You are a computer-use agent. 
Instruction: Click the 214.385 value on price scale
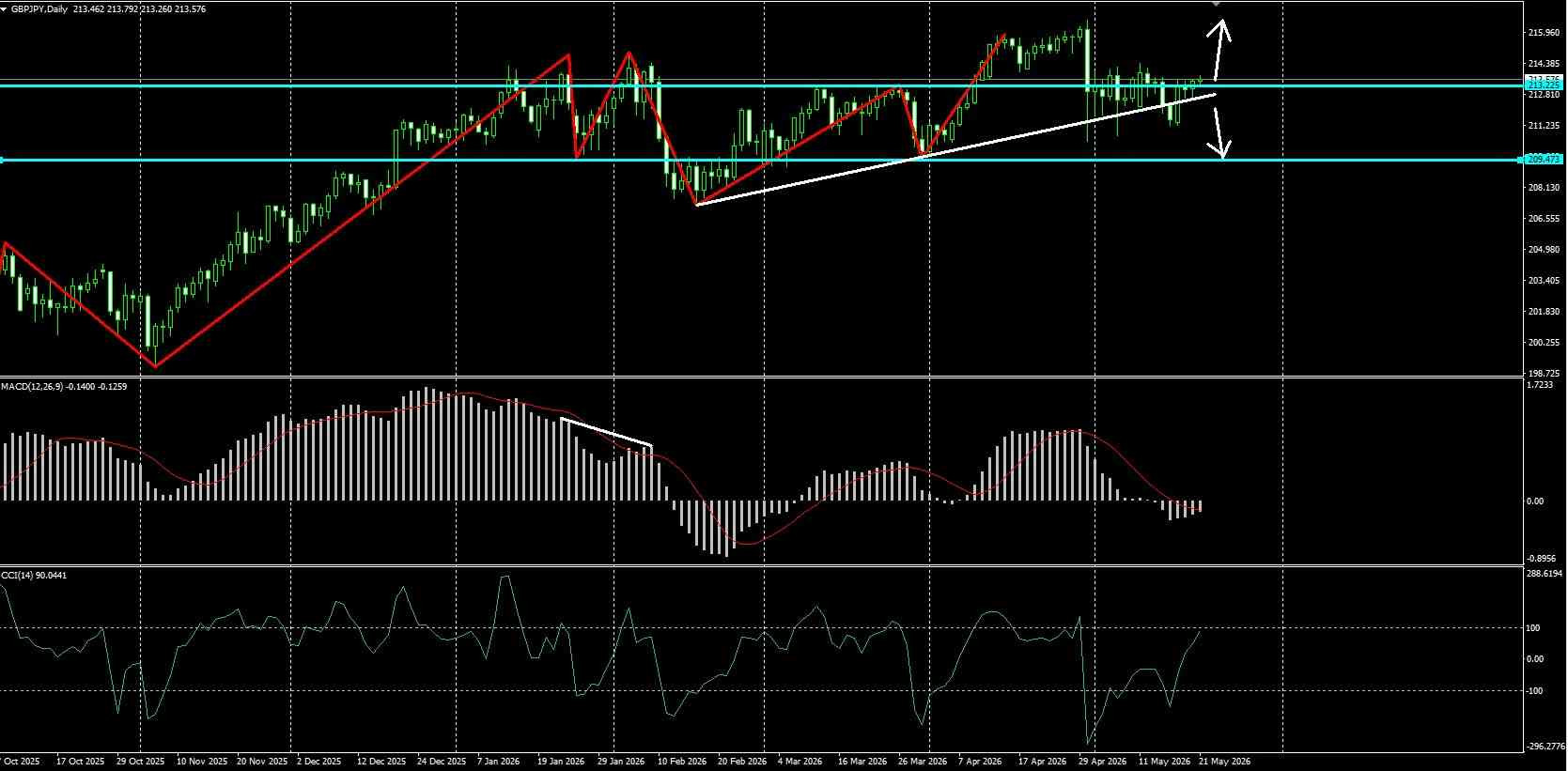[1544, 64]
